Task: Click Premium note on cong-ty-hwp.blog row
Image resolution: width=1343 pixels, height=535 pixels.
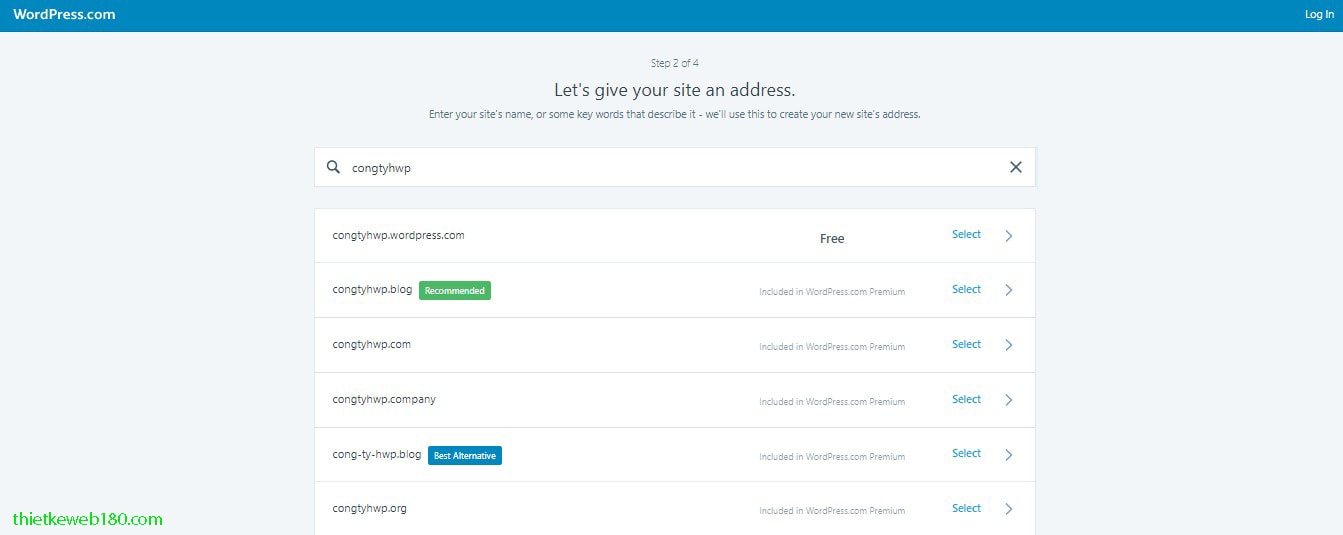Action: [832, 457]
